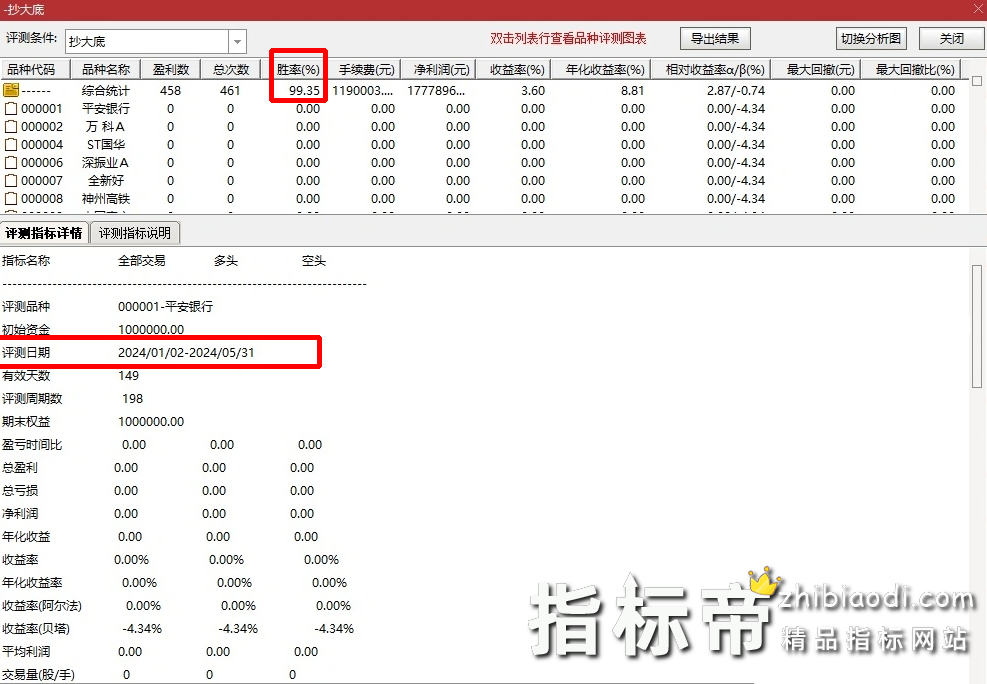Viewport: 987px width, 684px height.
Task: Sort by the 盈利数 column header
Action: point(171,69)
